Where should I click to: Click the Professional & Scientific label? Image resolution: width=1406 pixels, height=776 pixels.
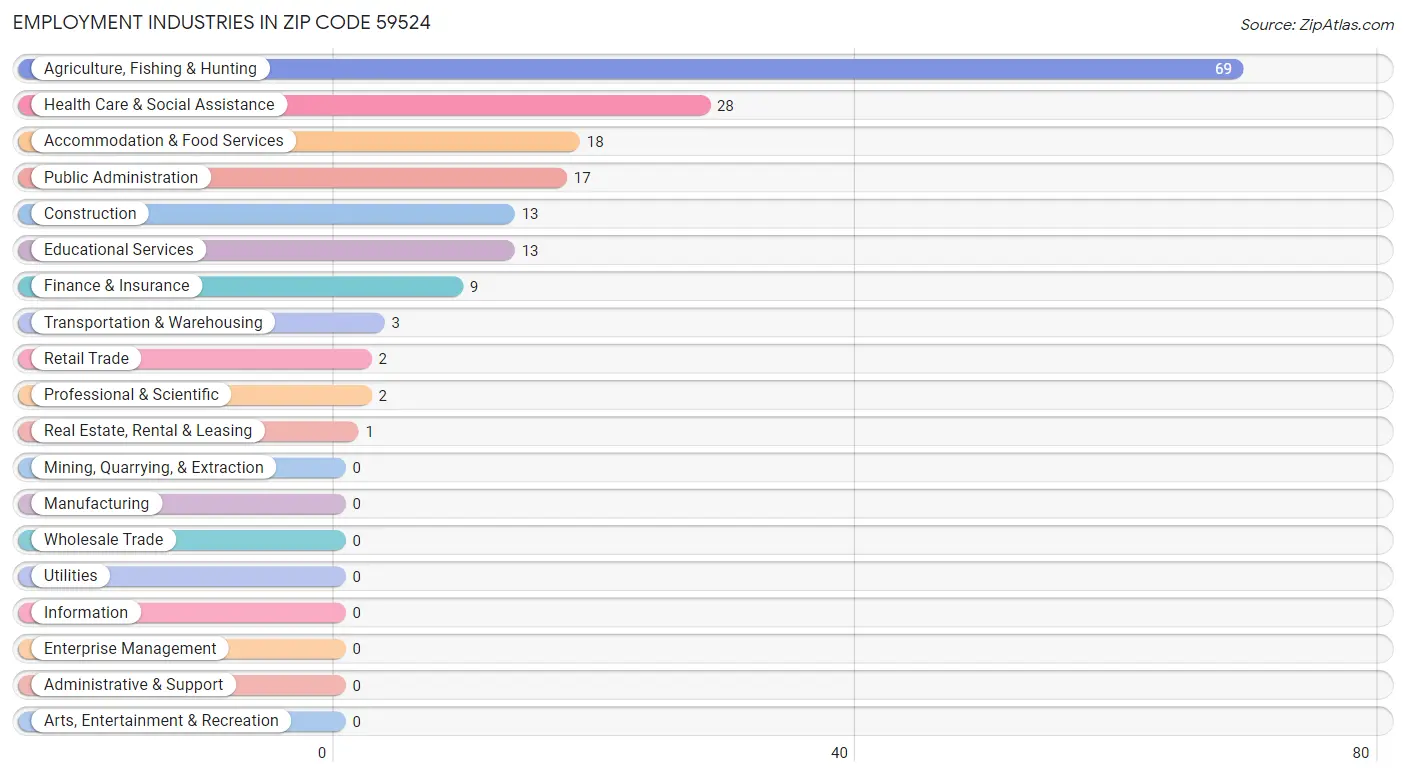pyautogui.click(x=131, y=395)
